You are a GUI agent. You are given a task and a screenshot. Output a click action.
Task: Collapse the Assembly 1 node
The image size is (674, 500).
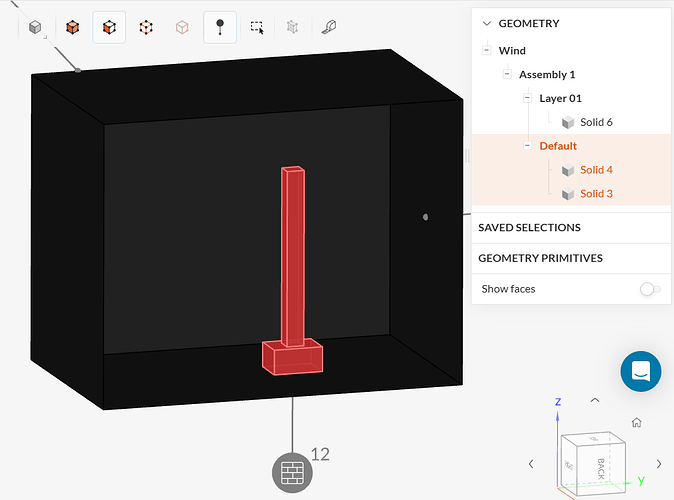point(507,74)
